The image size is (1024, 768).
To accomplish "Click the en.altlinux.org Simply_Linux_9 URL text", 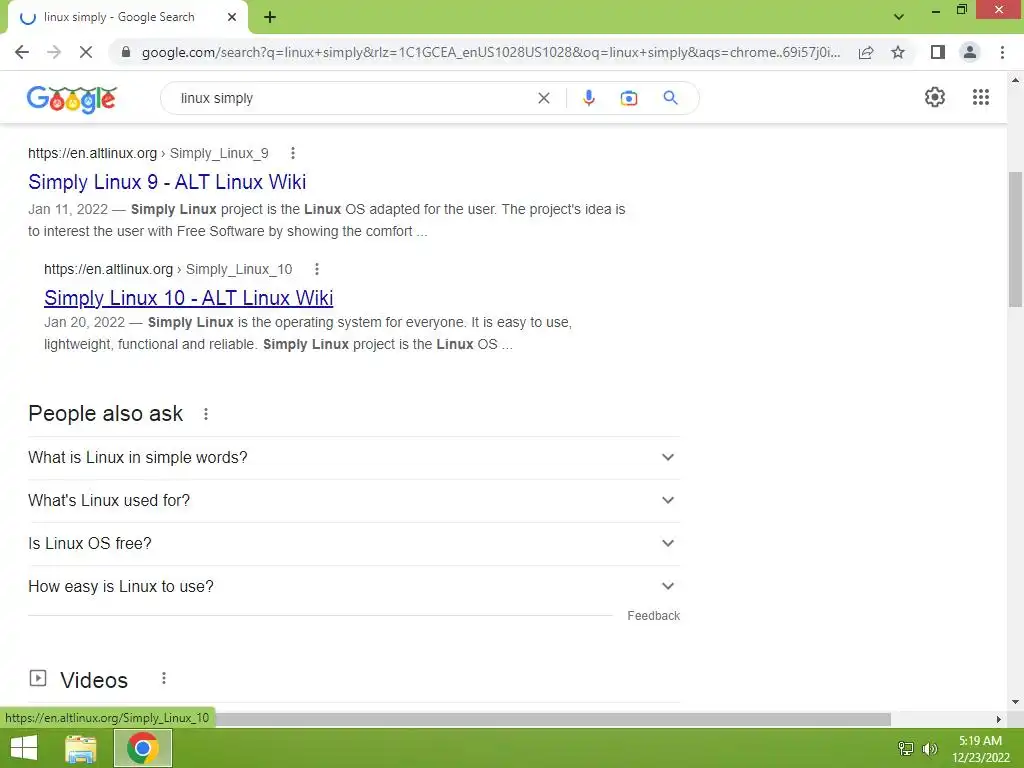I will (x=148, y=153).
